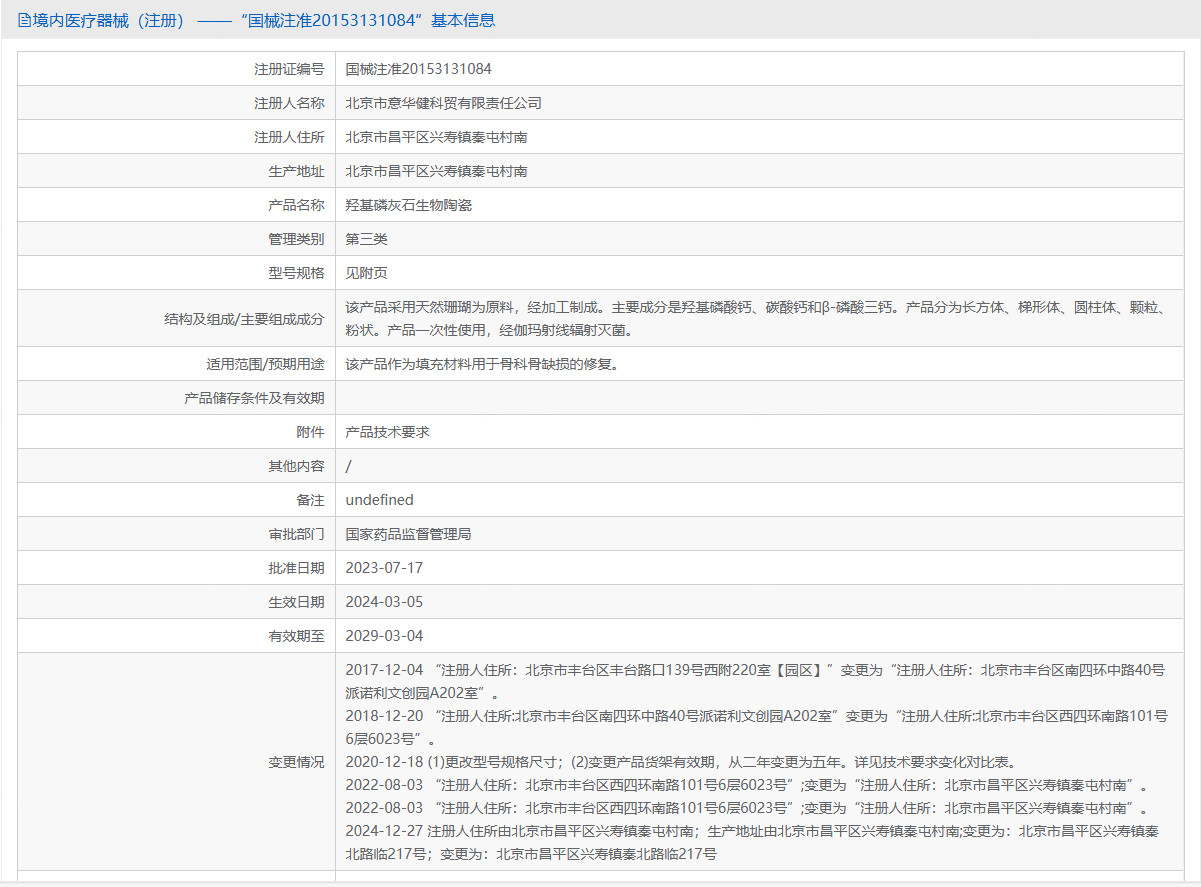Click the 产品技术要求 attachment entry

coord(387,432)
